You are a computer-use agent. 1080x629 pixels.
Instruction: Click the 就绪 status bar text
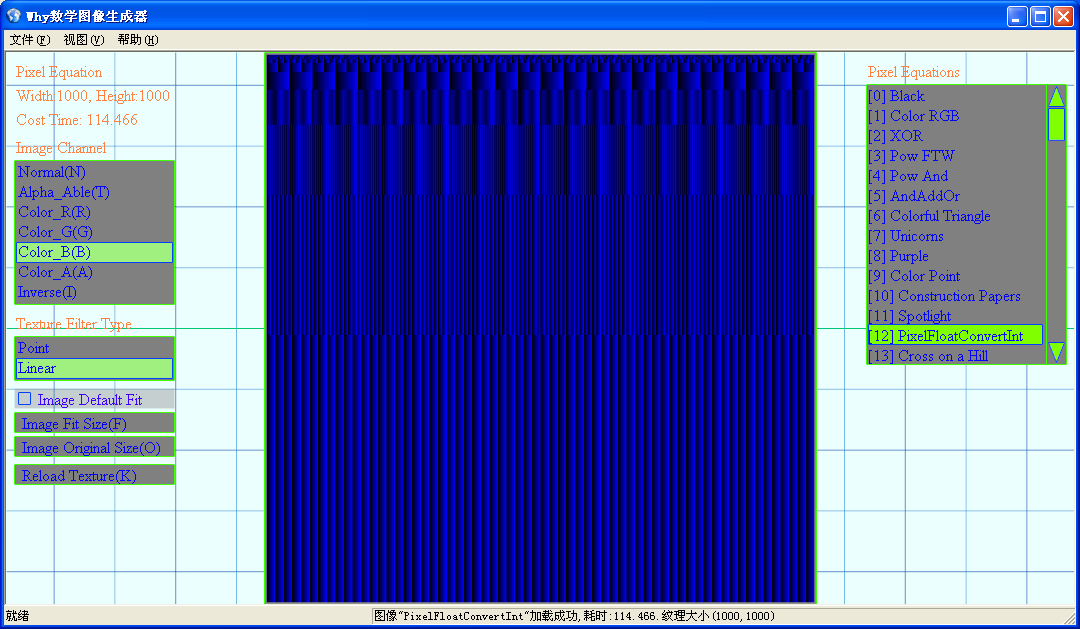click(x=17, y=616)
